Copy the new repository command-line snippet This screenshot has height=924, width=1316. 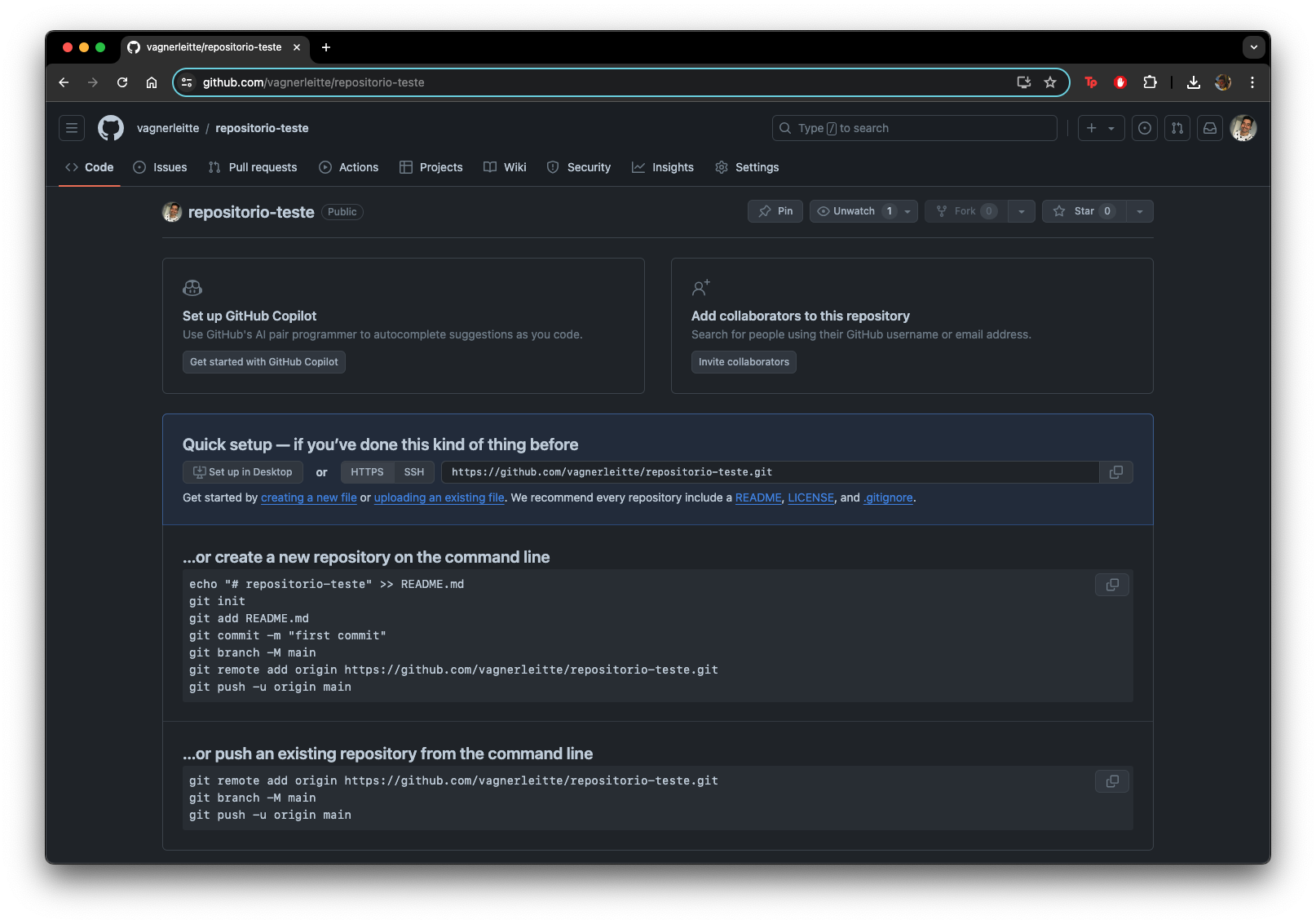pyautogui.click(x=1112, y=585)
